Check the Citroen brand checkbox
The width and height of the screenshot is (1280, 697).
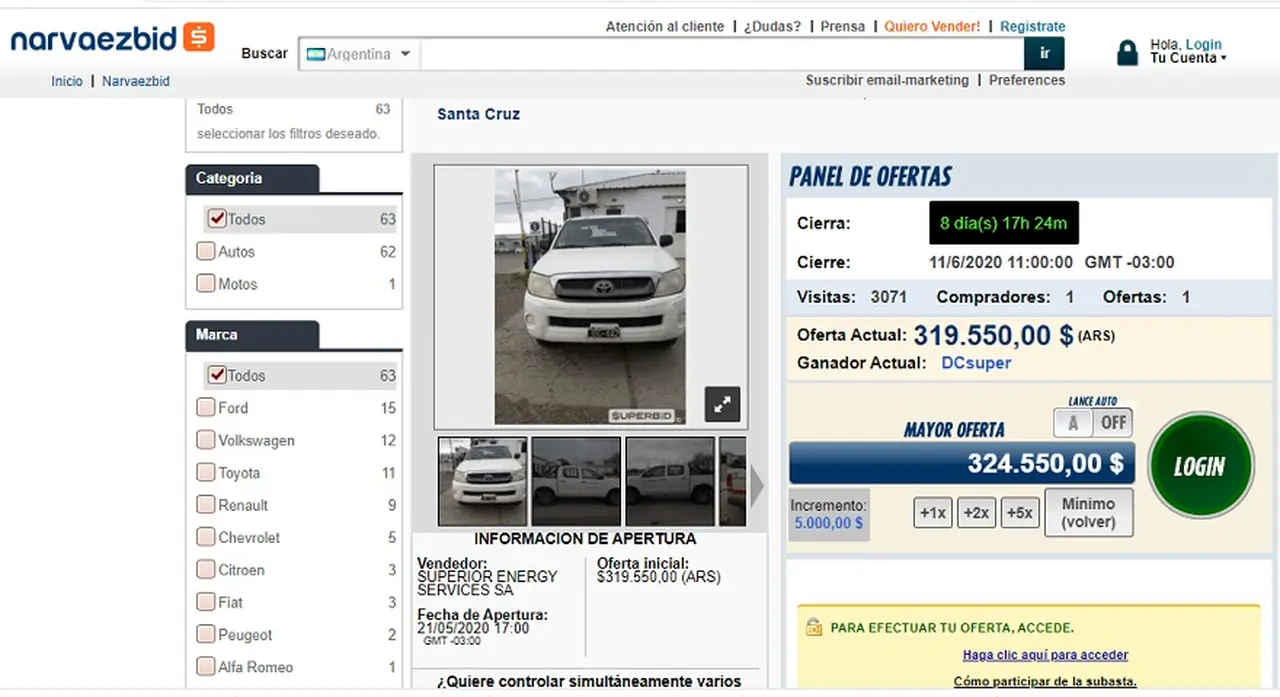pos(206,569)
